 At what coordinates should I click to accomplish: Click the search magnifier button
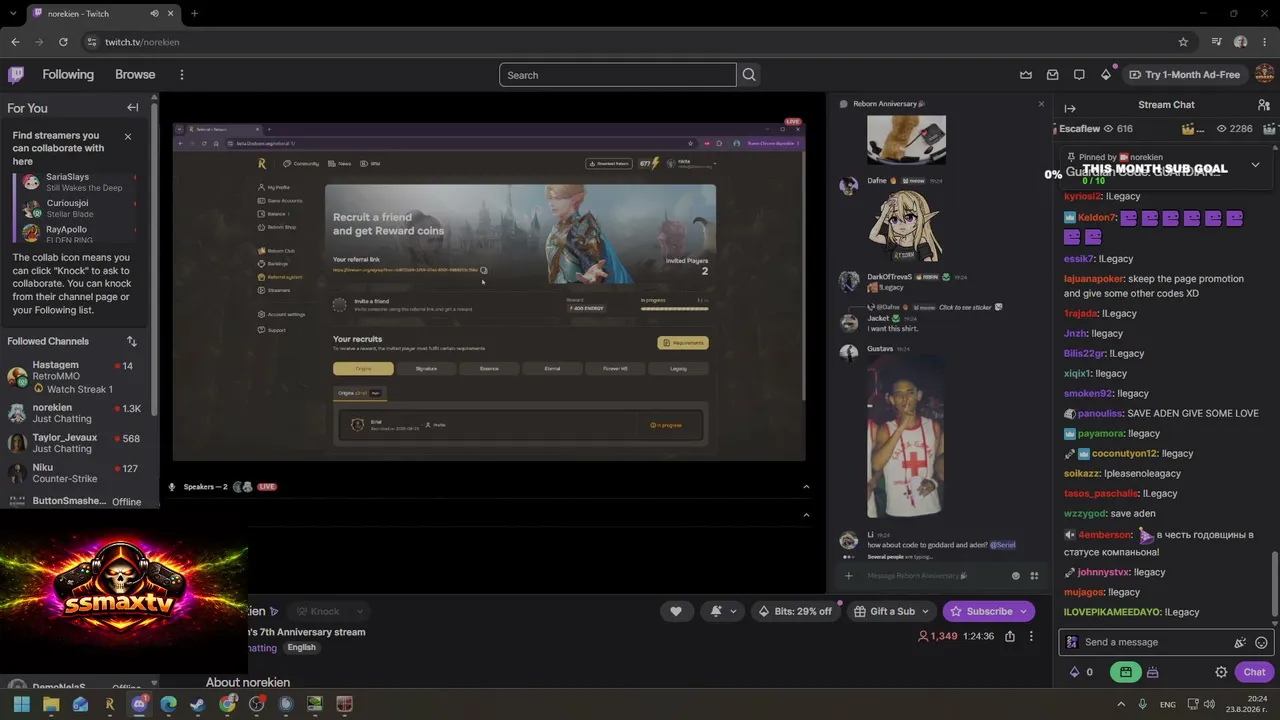pos(749,75)
